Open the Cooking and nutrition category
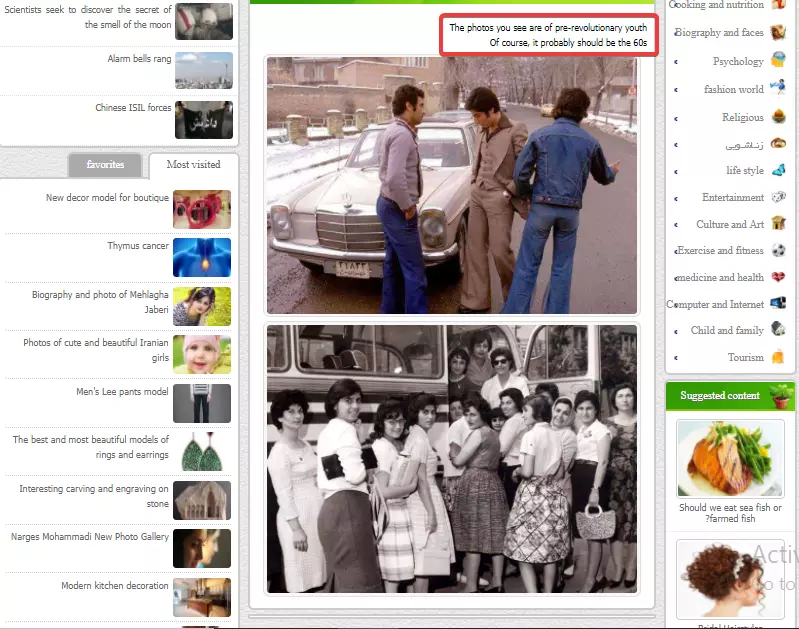Screen dimensions: 799x629 tap(716, 5)
